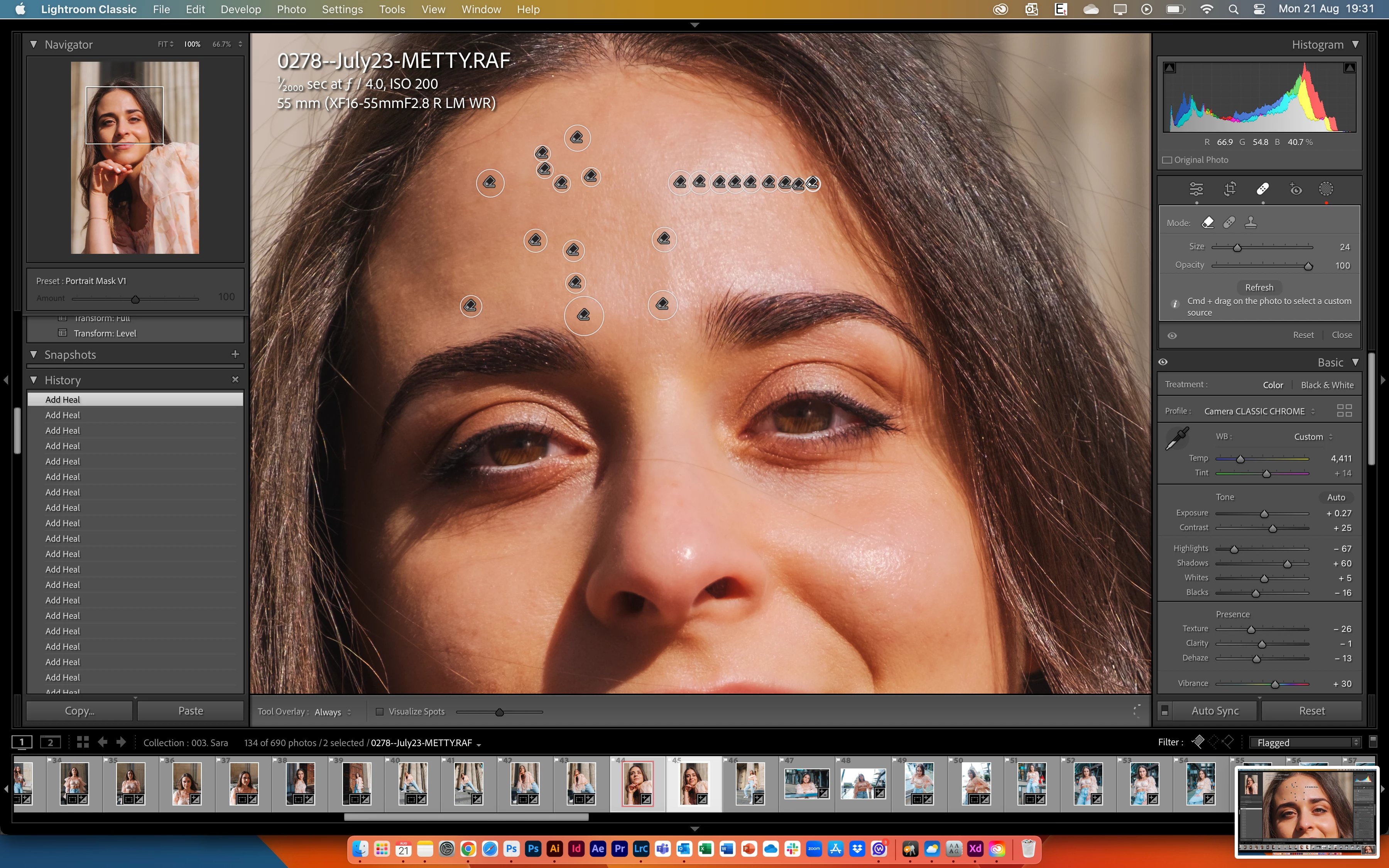
Task: Open the Crop Overlay tool
Action: (1229, 189)
